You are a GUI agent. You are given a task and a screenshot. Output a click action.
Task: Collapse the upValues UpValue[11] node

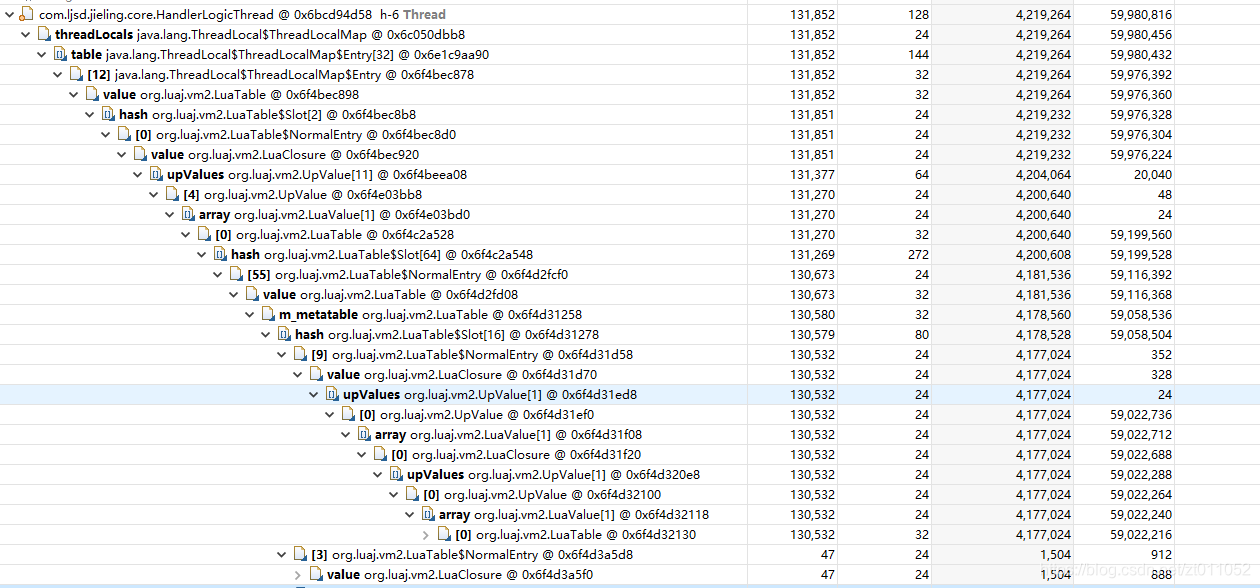(137, 175)
